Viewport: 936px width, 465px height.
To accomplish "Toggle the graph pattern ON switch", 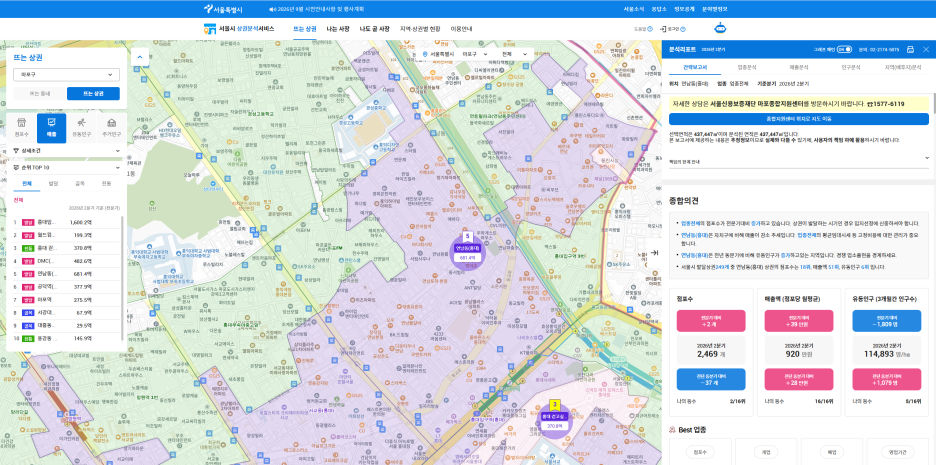I will pos(844,50).
